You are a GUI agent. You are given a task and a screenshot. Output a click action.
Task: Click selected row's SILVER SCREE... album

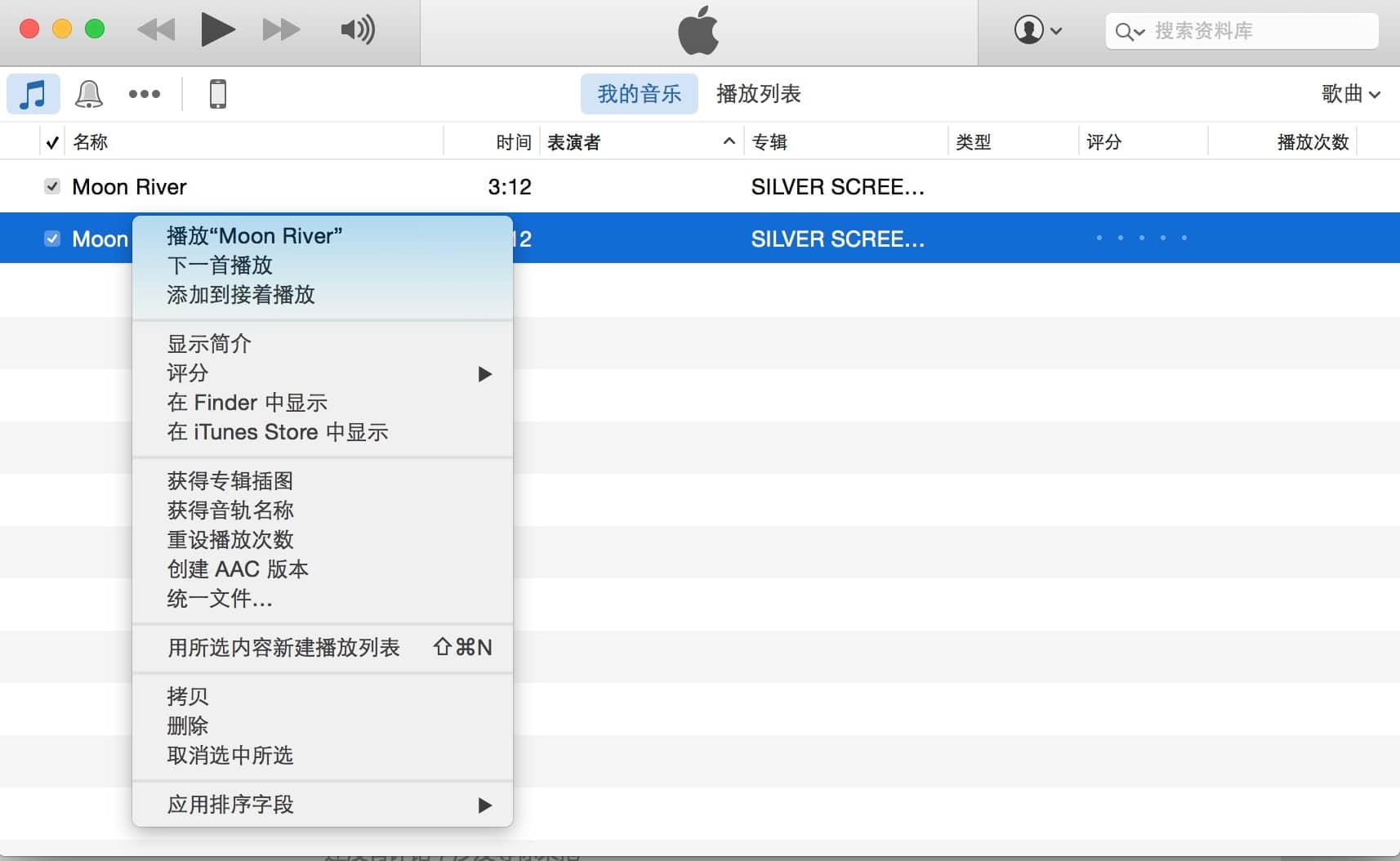pos(838,239)
